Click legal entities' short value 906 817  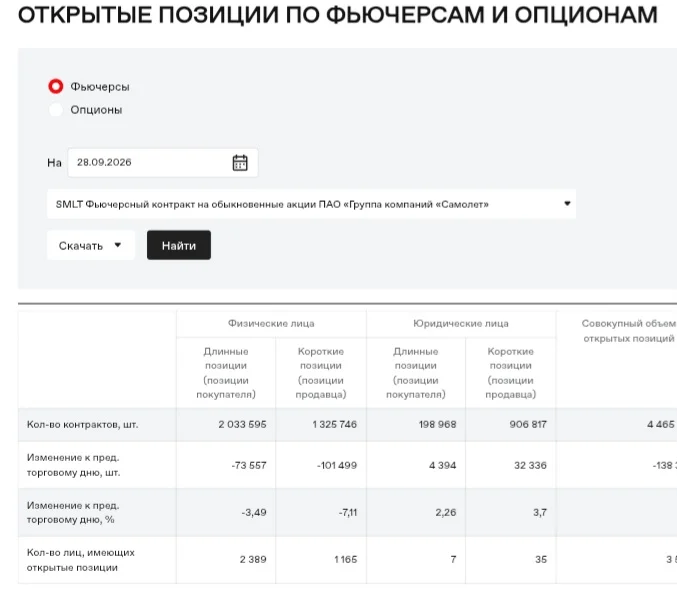coord(528,424)
